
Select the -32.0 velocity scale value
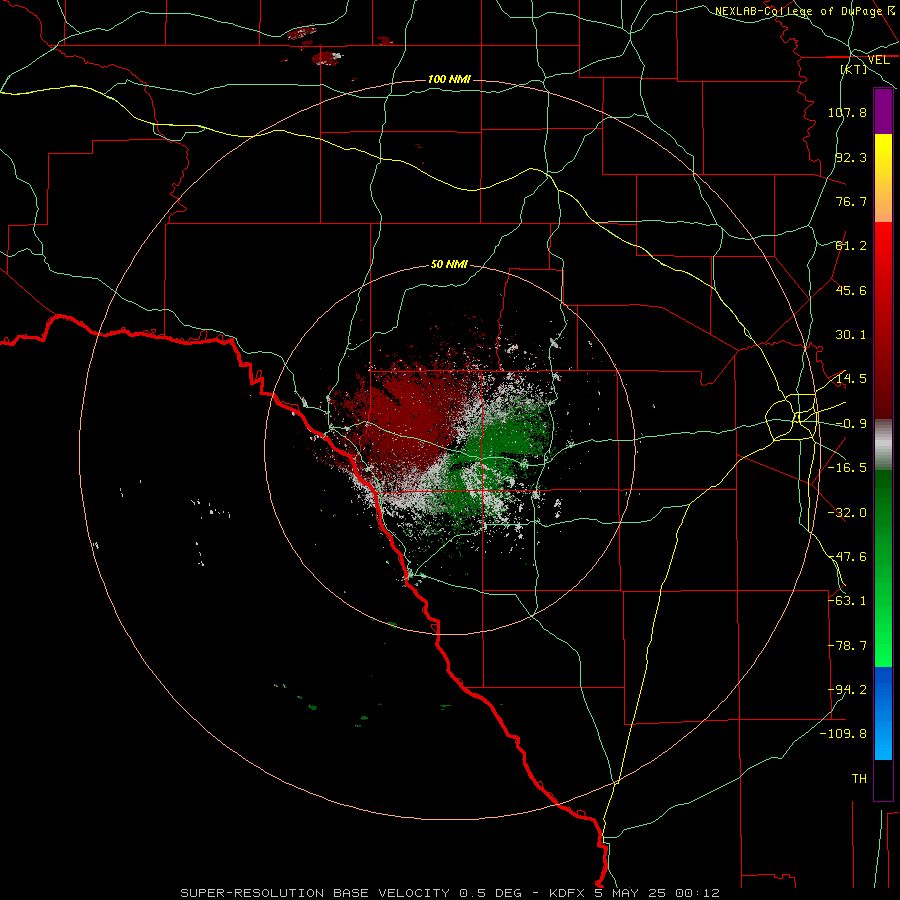pos(847,513)
